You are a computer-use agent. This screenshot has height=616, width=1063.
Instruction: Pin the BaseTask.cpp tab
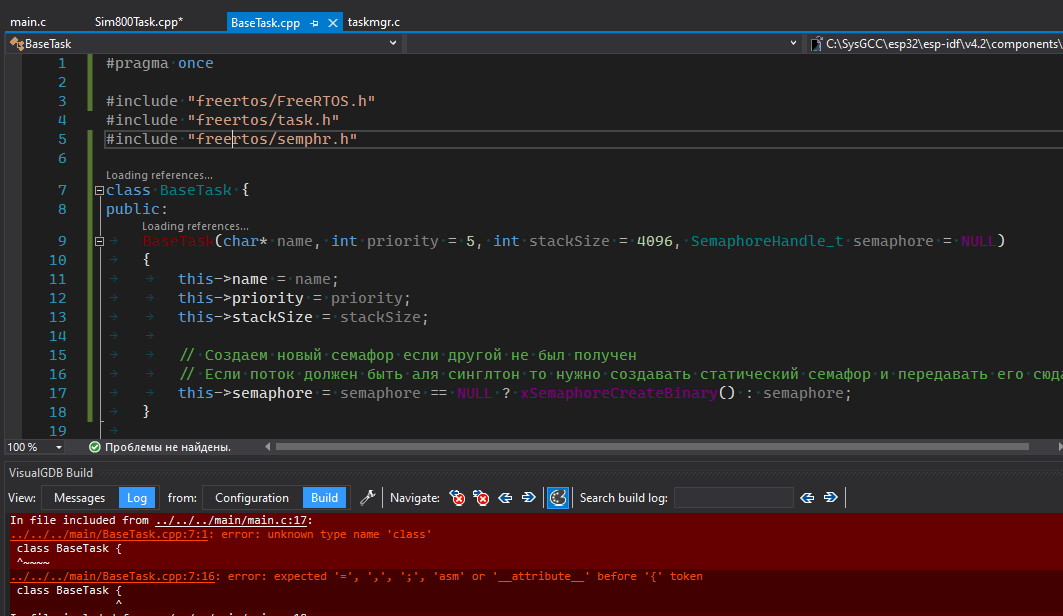click(314, 22)
